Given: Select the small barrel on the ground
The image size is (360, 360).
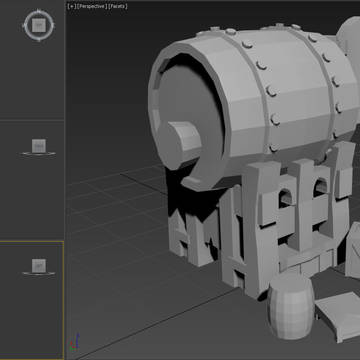Looking at the screenshot, I should [291, 306].
